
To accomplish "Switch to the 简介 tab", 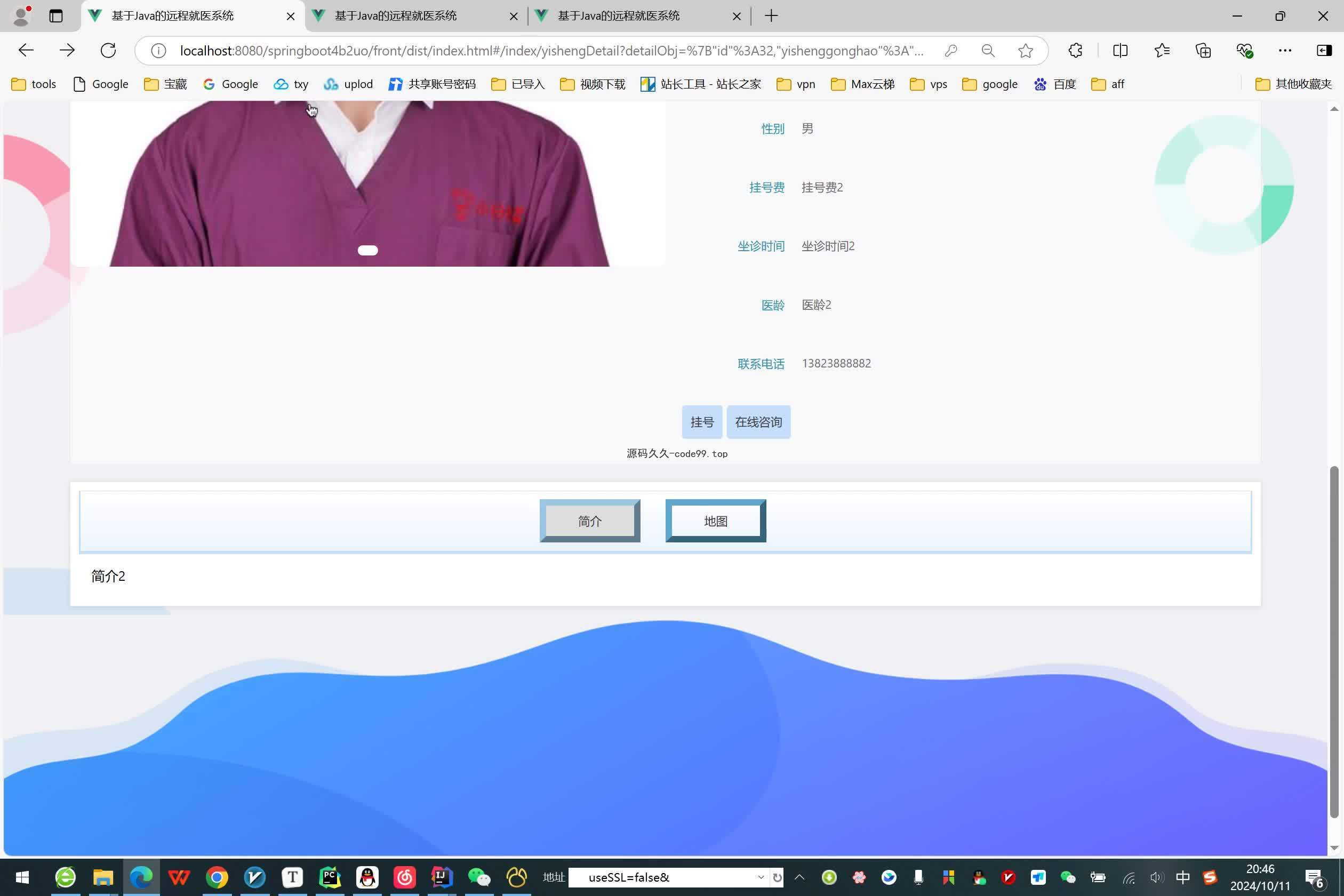I will coord(590,521).
